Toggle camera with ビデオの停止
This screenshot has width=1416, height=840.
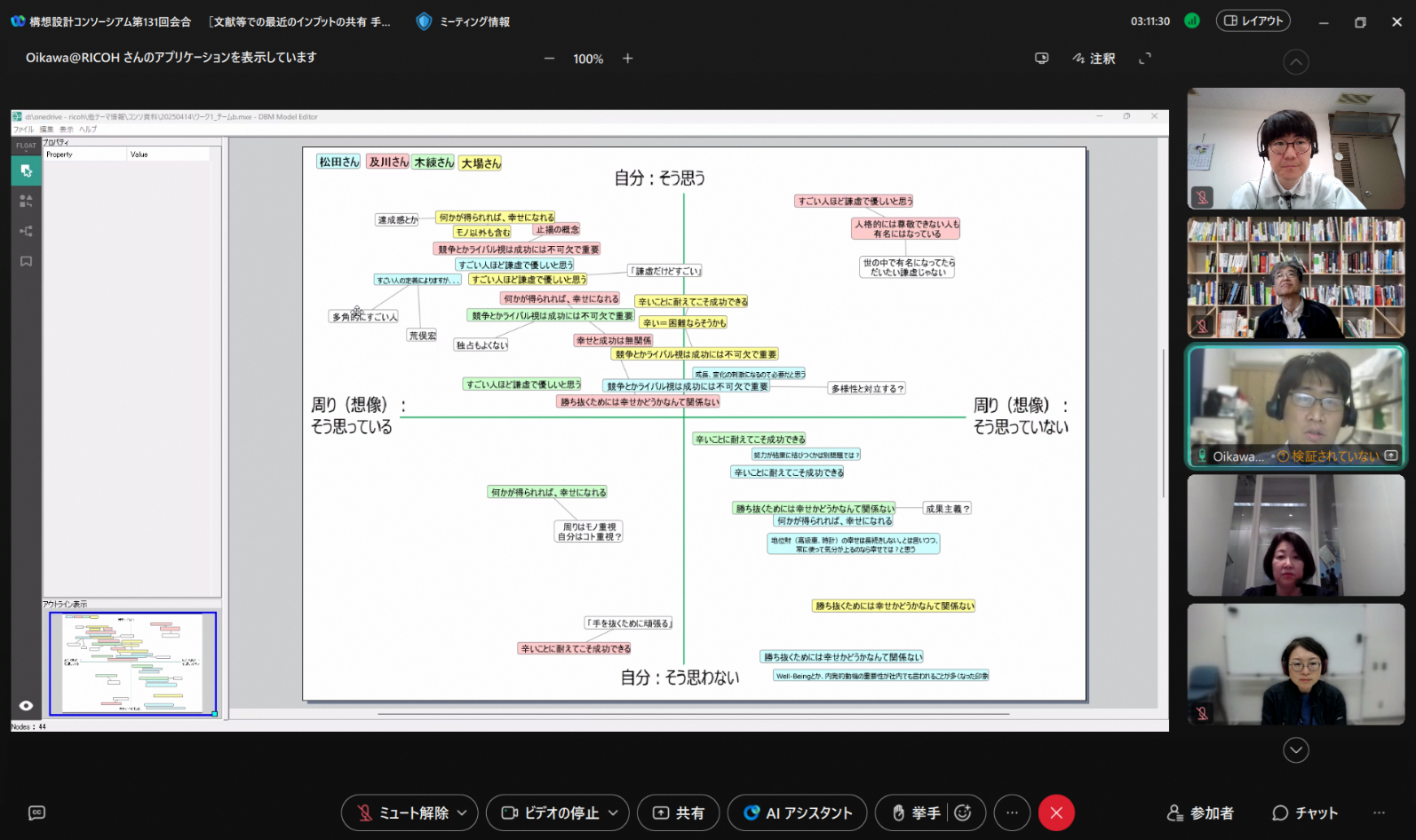pyautogui.click(x=551, y=812)
